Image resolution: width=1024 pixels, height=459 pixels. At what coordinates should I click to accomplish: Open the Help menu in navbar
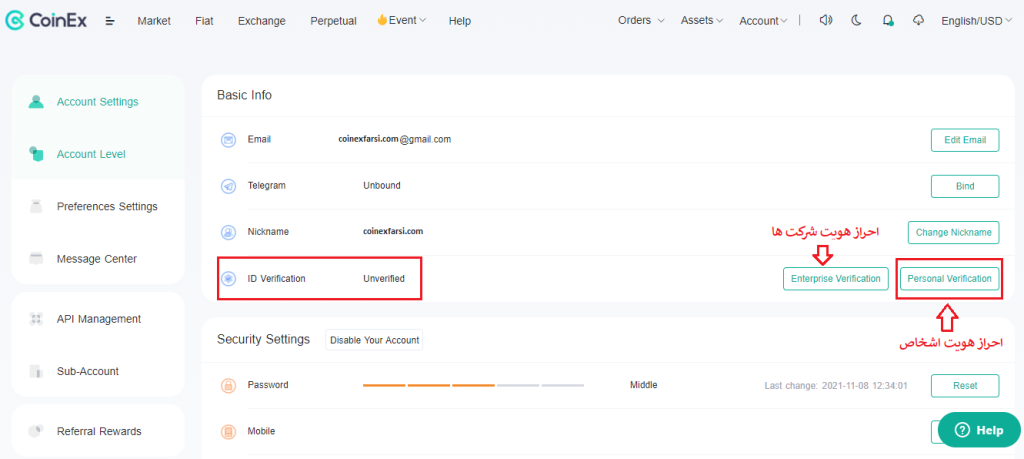click(x=460, y=21)
